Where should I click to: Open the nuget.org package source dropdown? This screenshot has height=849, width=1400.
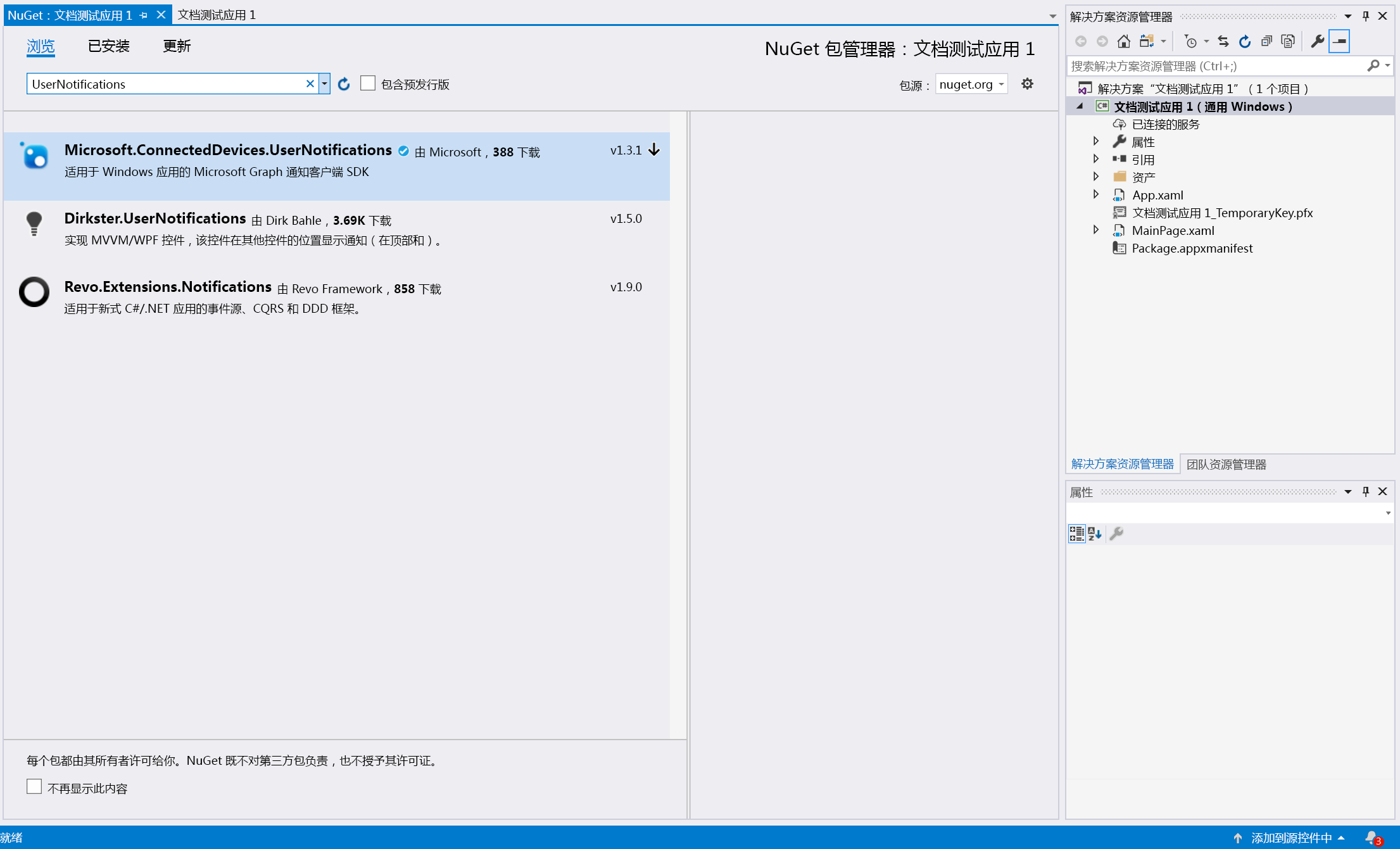click(x=971, y=84)
